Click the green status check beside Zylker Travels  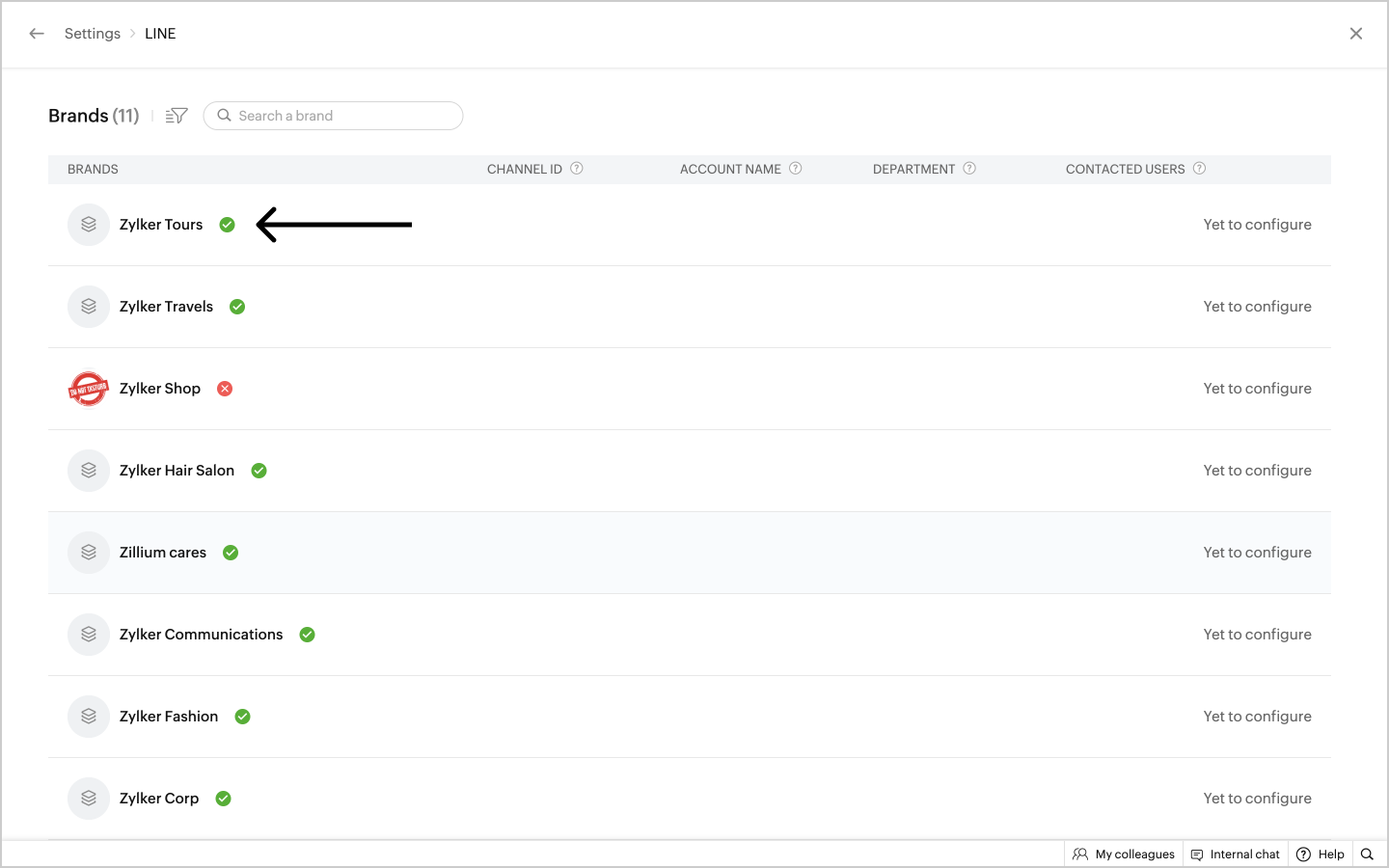pyautogui.click(x=237, y=307)
